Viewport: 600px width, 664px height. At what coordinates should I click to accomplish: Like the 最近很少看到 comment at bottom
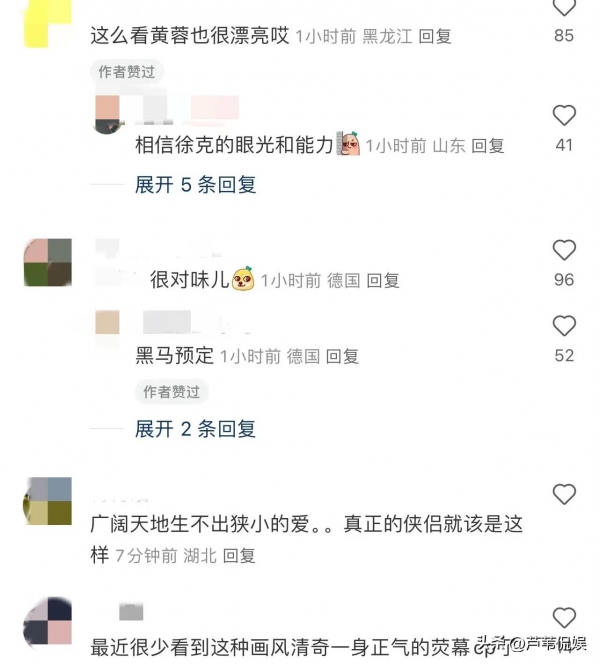(564, 617)
